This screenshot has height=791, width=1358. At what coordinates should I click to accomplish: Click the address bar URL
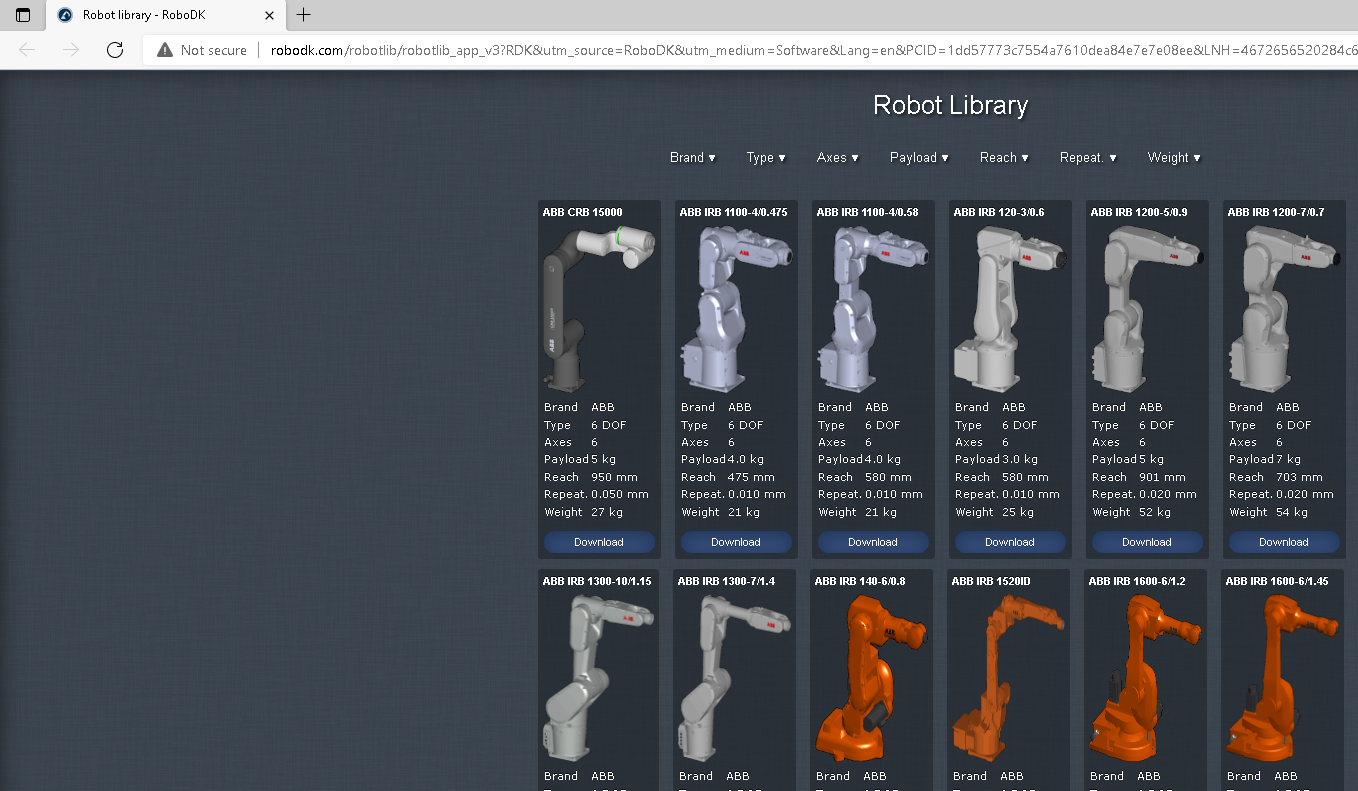[814, 50]
